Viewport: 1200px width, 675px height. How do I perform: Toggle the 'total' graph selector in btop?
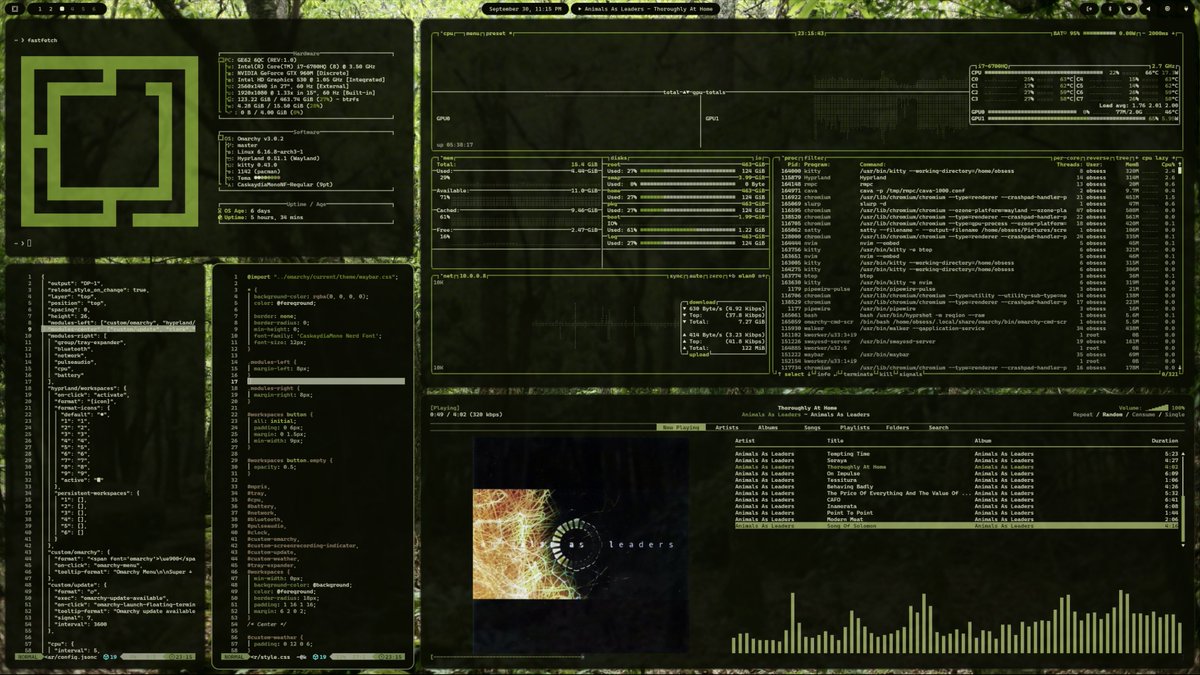pyautogui.click(x=672, y=92)
